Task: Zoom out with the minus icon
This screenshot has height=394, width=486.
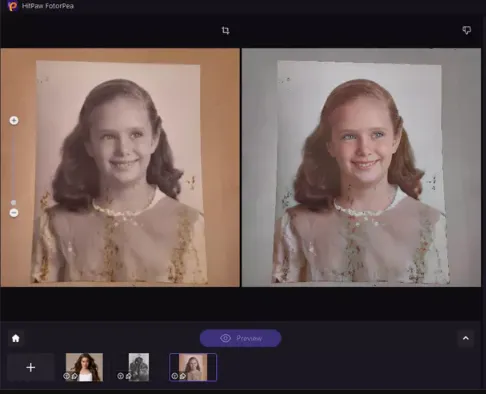Action: [x=14, y=213]
